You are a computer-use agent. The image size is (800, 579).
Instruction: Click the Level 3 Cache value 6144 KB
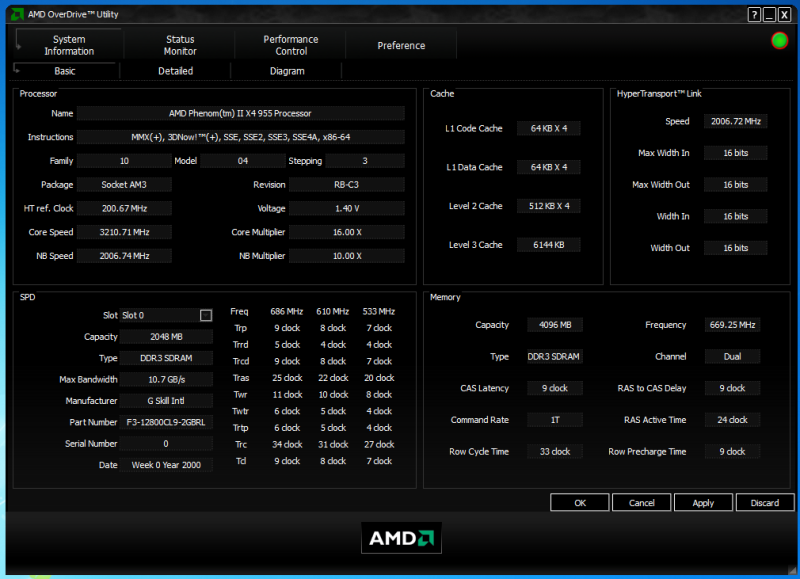tap(548, 244)
